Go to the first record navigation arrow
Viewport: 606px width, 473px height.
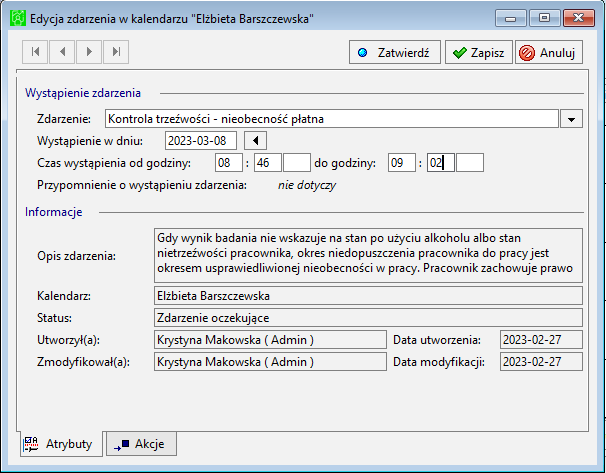point(35,52)
